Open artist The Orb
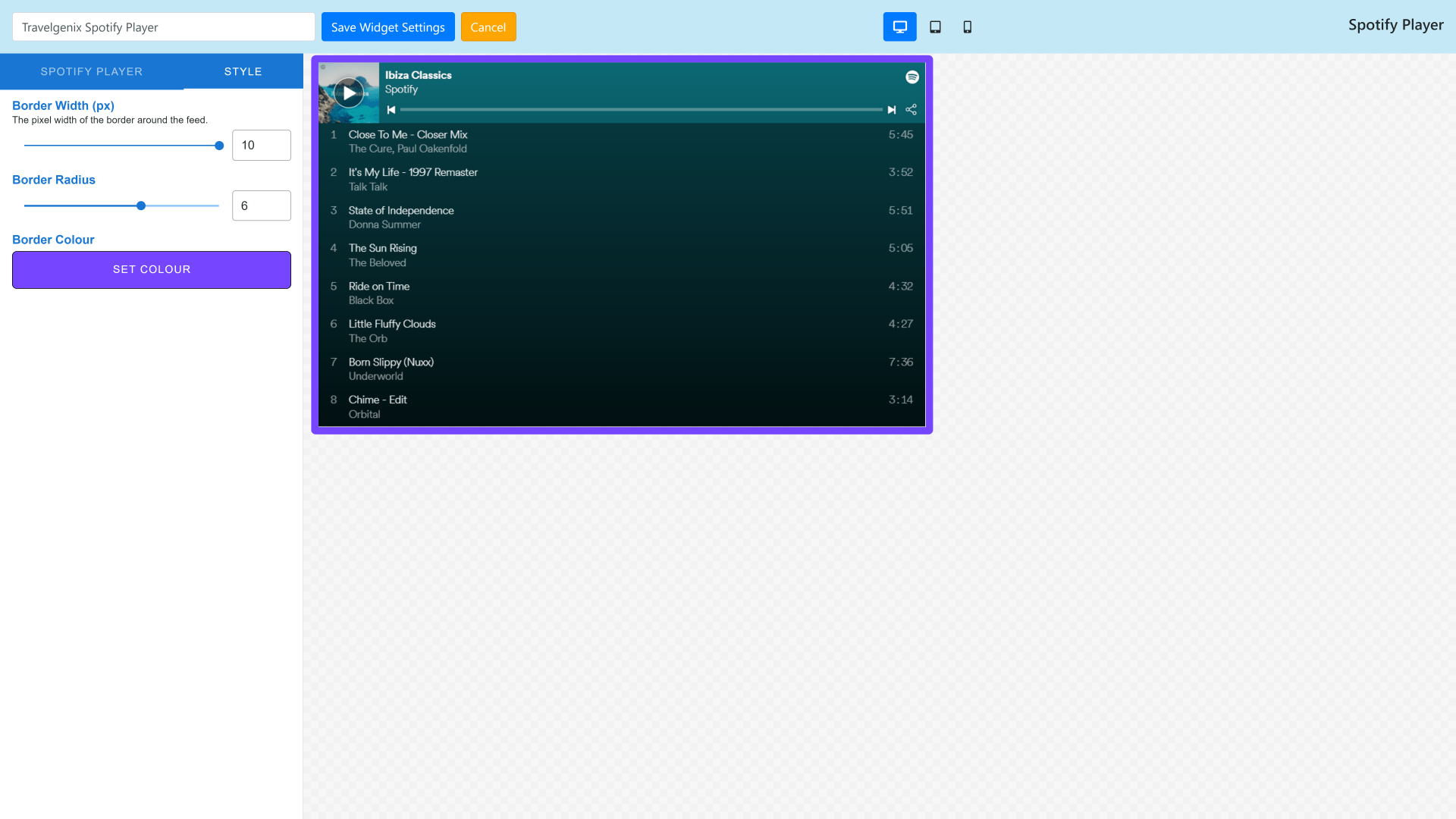 coord(368,338)
